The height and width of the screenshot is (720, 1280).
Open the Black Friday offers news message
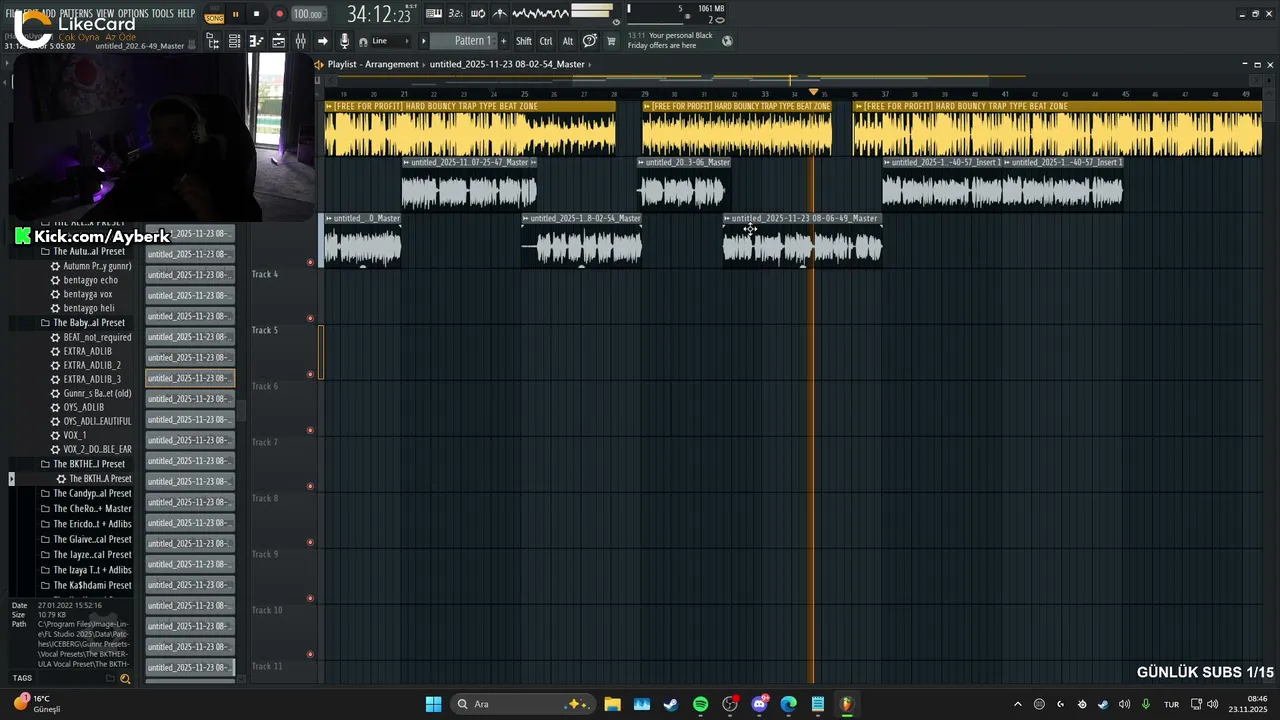pos(670,41)
